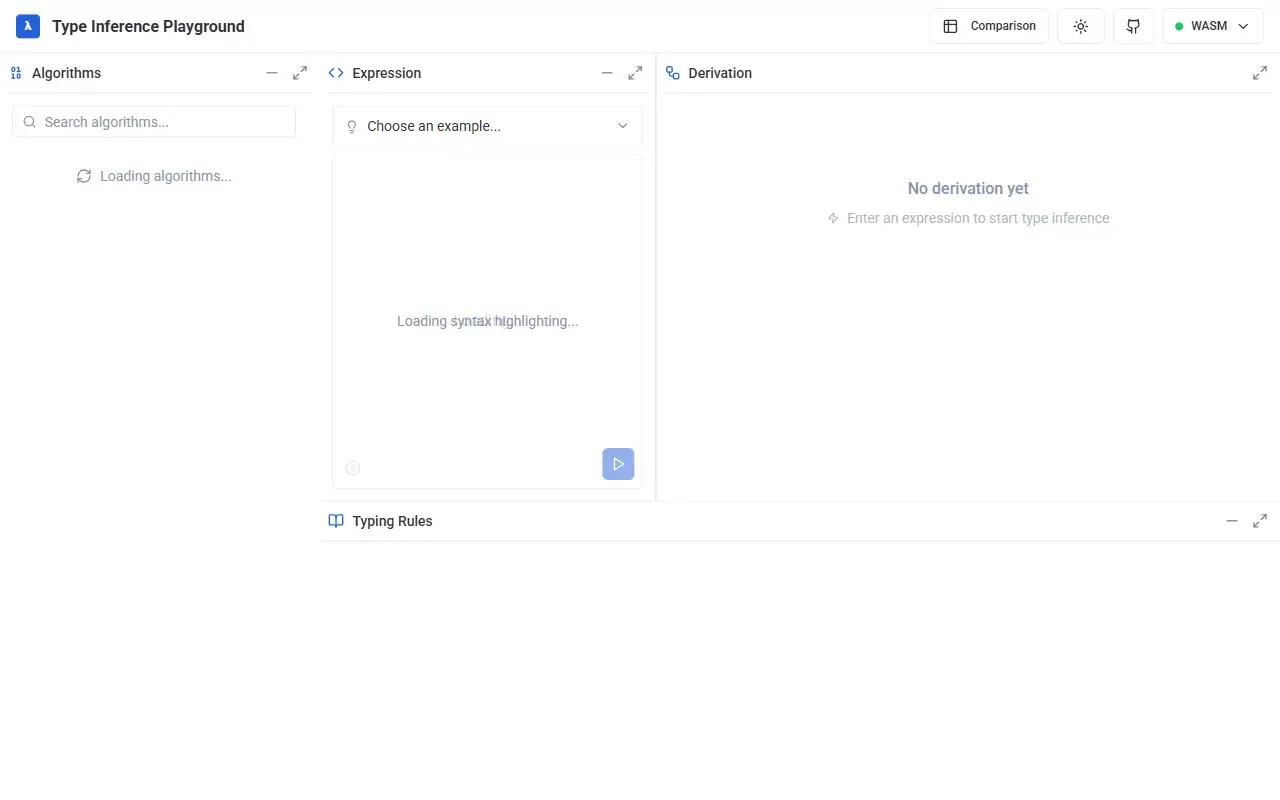Image resolution: width=1280 pixels, height=800 pixels.
Task: Click the Derivation tree icon
Action: pyautogui.click(x=672, y=73)
